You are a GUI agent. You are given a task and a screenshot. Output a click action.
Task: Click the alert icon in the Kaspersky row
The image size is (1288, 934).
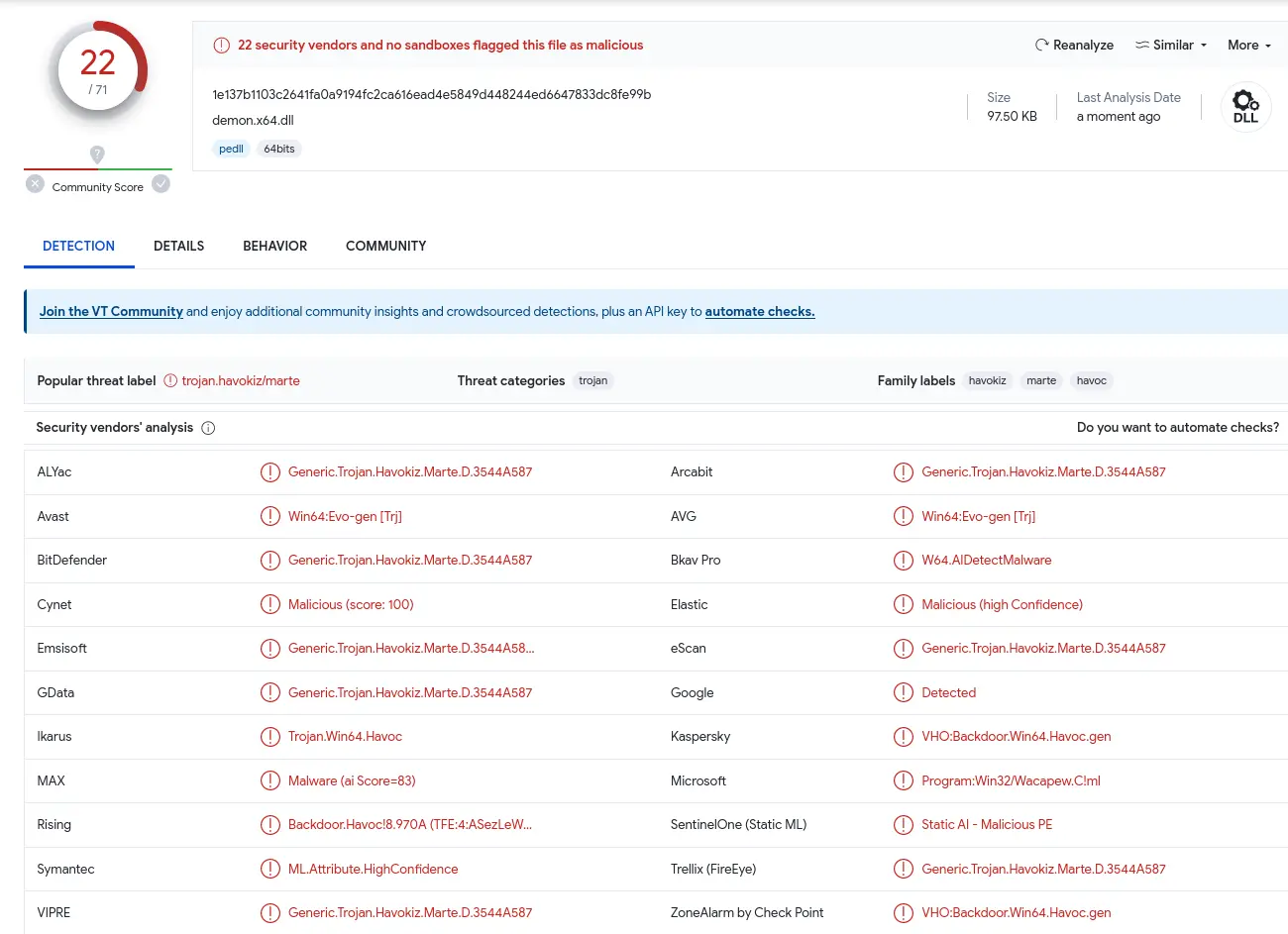(x=903, y=737)
